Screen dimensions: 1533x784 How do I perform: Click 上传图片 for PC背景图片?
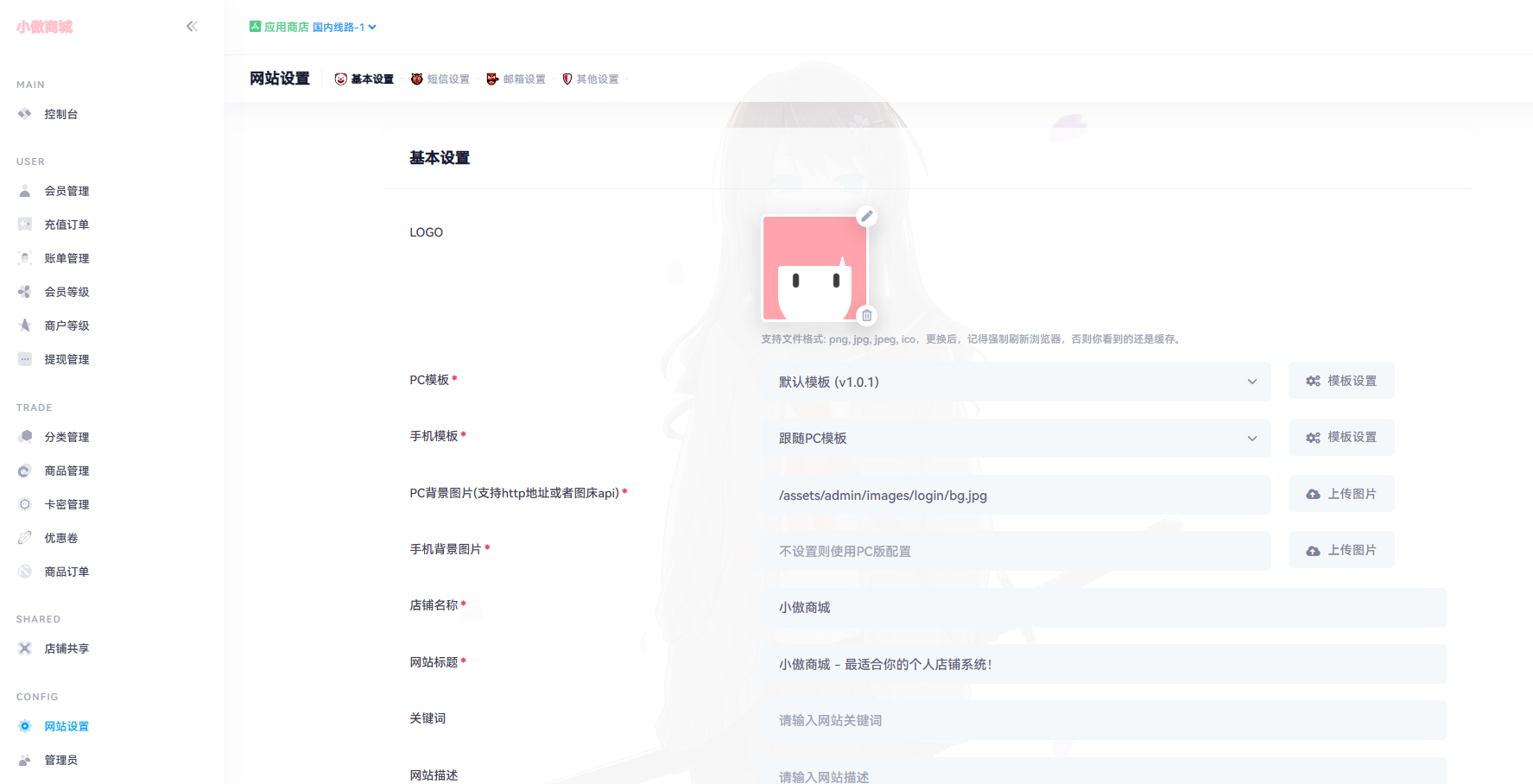(x=1341, y=494)
